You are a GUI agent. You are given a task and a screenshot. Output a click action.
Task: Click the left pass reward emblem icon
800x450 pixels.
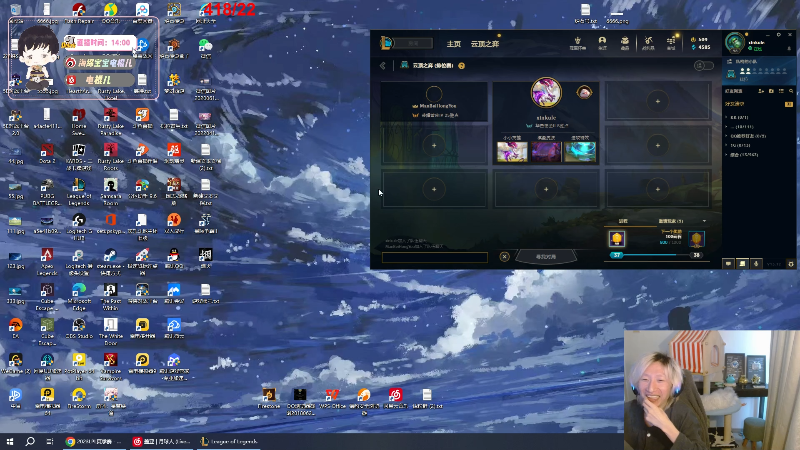pos(617,238)
